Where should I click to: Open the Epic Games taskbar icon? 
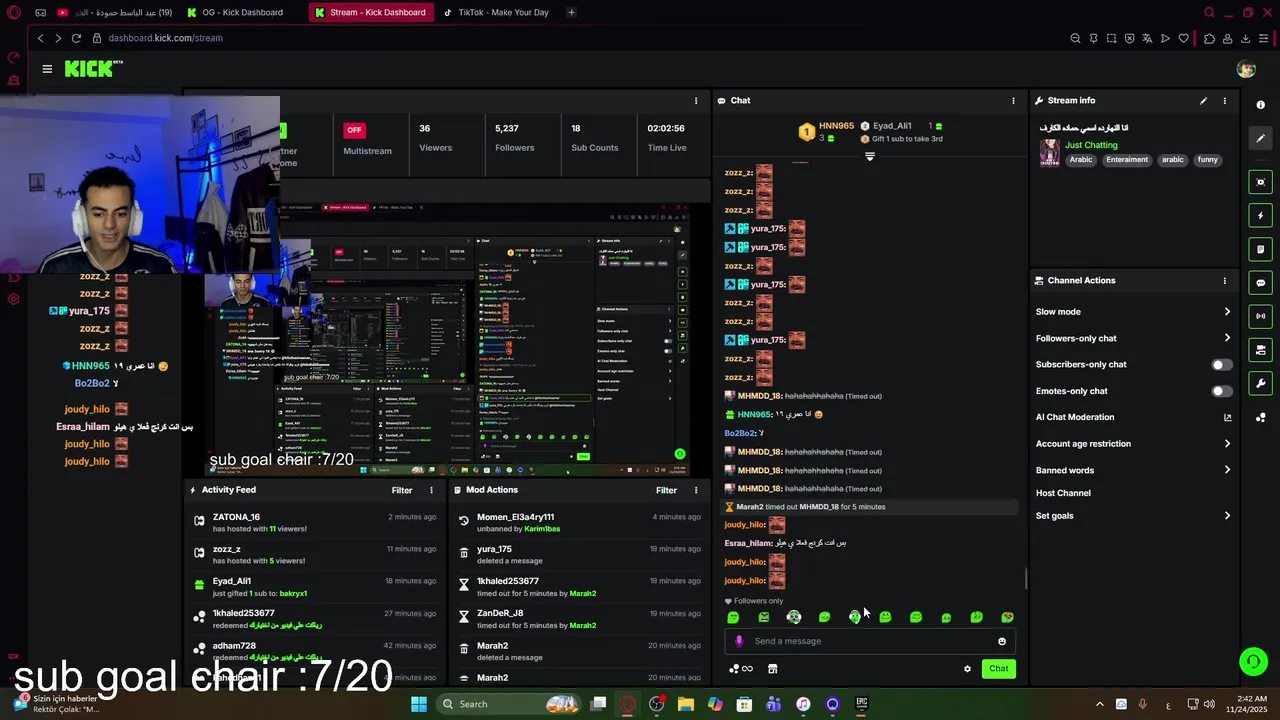tap(861, 704)
